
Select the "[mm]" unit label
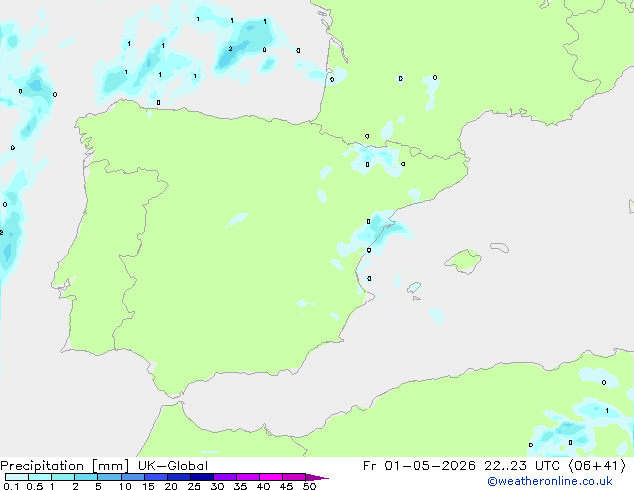(110, 466)
